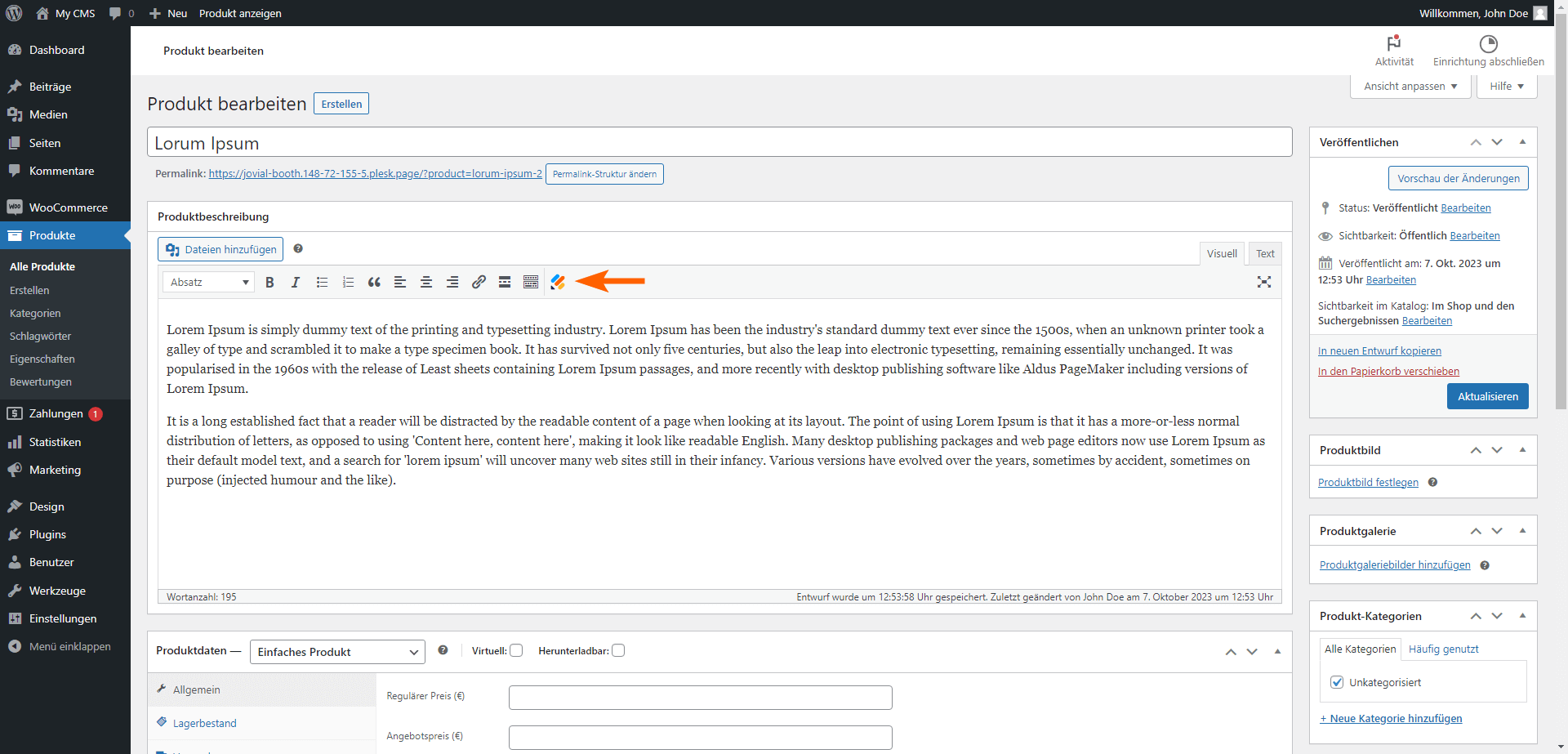Insert or edit a link
This screenshot has height=754, width=1568.
[479, 282]
